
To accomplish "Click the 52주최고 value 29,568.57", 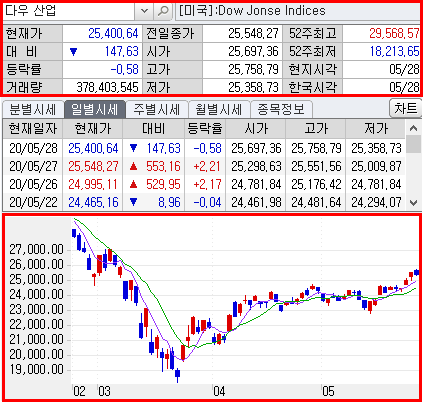I will [x=394, y=33].
